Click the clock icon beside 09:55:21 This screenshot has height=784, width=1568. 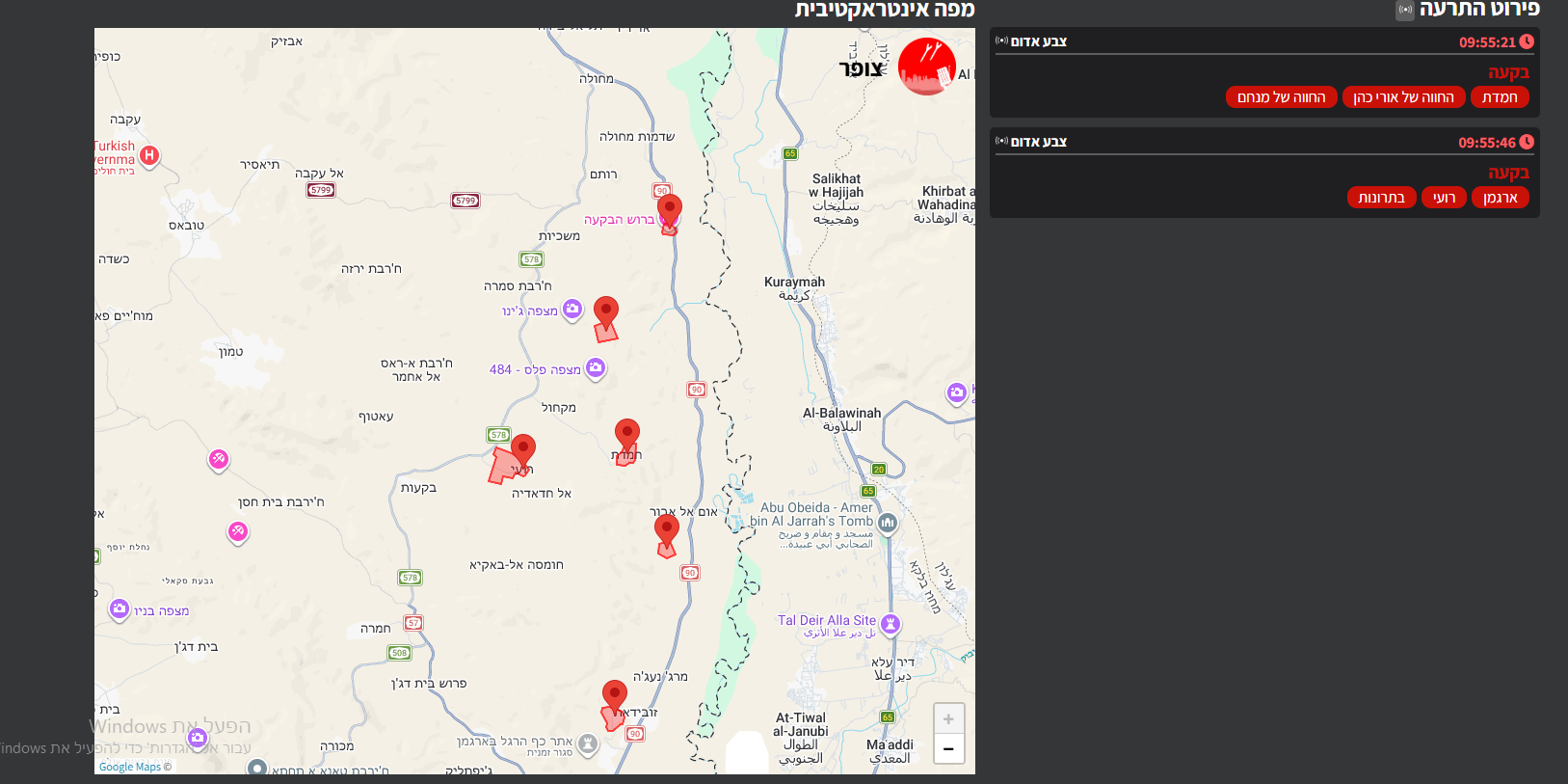tap(1527, 41)
